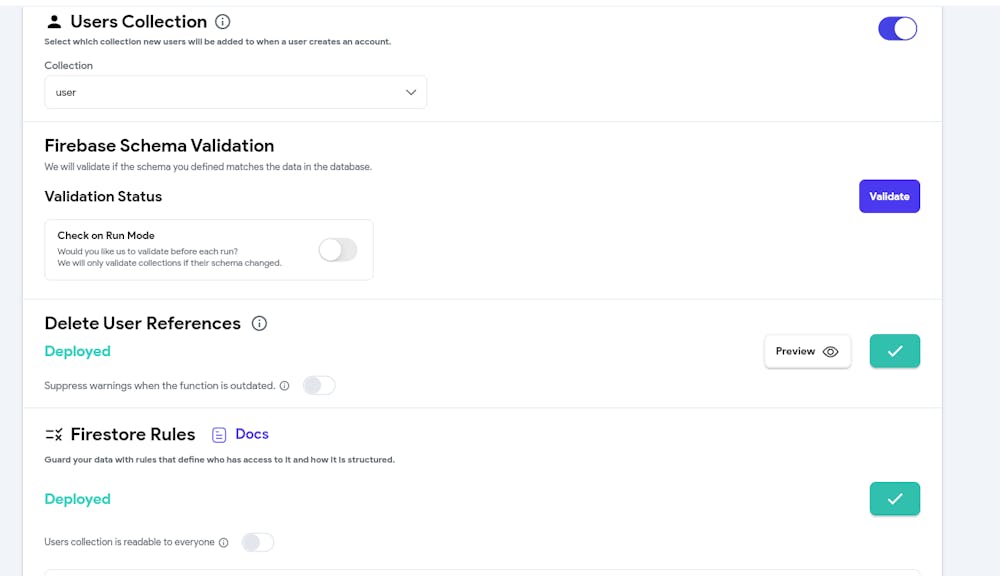Click info icon after suppress warnings text
The width and height of the screenshot is (1000, 576).
click(x=284, y=386)
